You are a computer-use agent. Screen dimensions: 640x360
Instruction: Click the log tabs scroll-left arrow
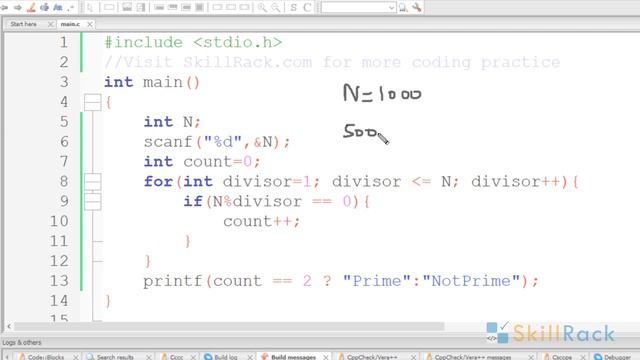7,357
